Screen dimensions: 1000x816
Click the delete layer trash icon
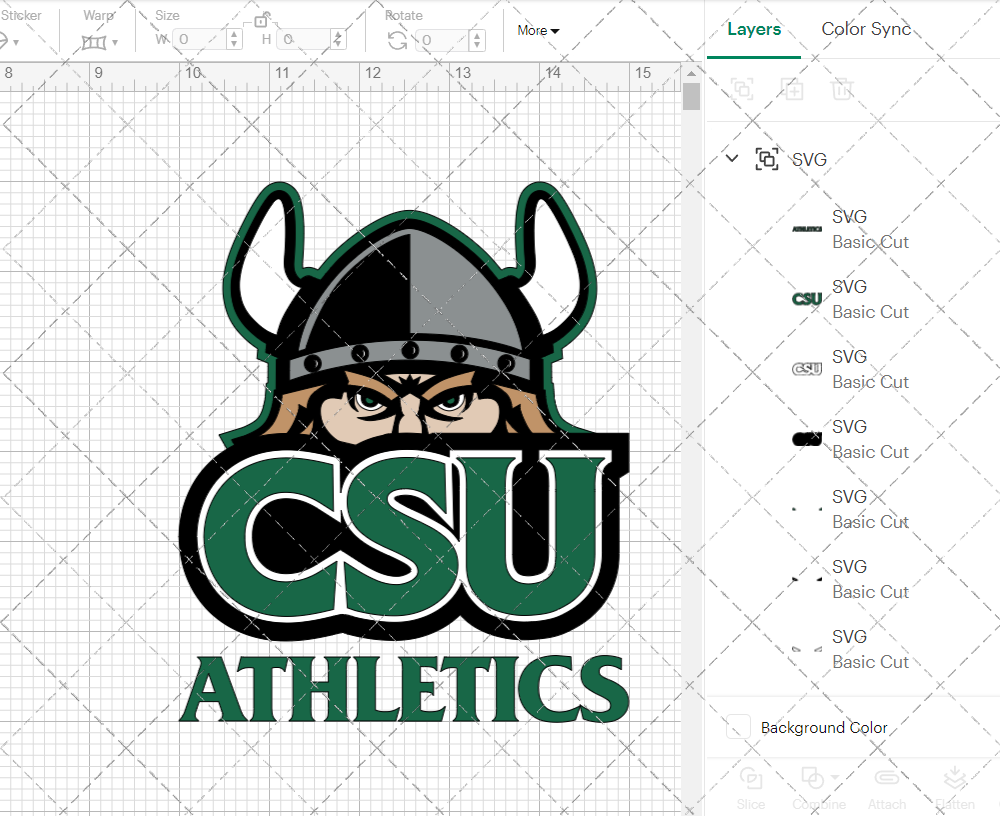[843, 89]
